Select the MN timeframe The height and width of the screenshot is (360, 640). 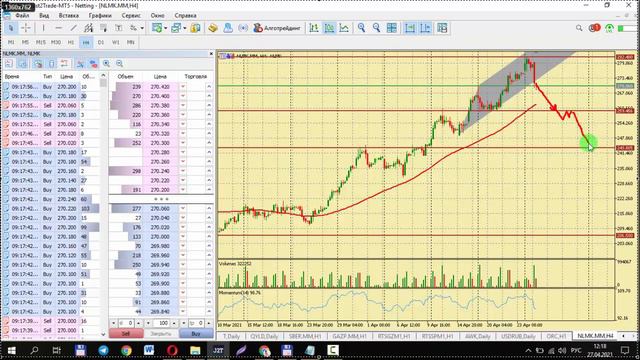[131, 42]
